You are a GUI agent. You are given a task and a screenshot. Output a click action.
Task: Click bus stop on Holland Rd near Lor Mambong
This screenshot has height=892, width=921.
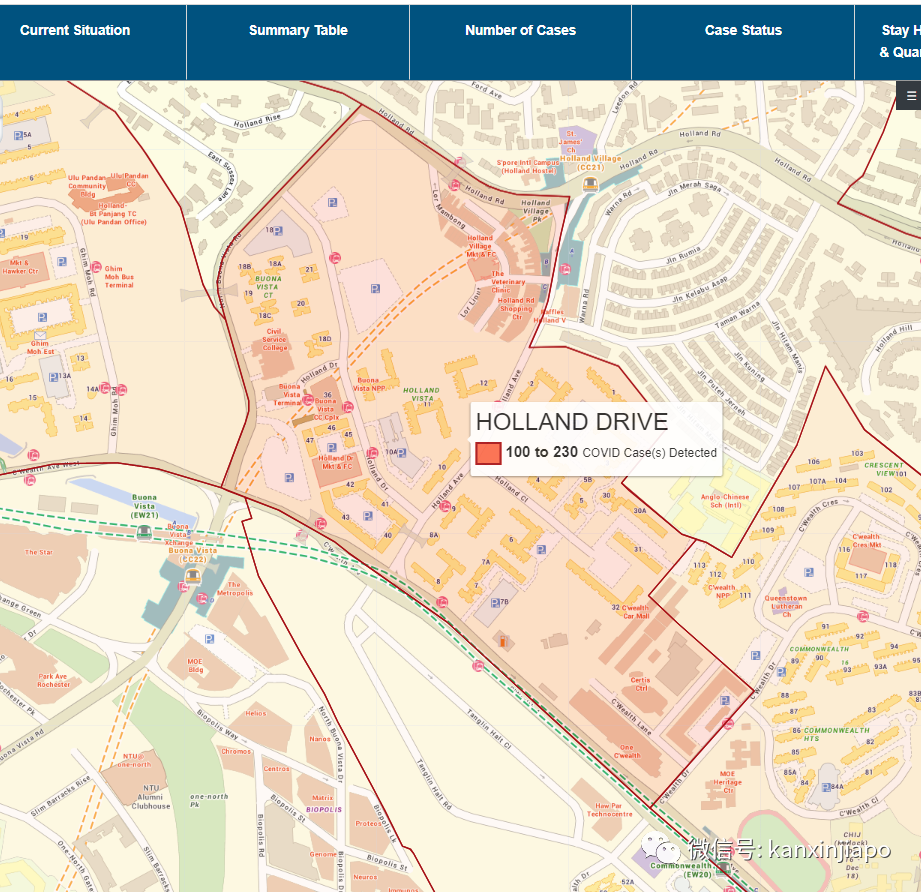(x=455, y=185)
